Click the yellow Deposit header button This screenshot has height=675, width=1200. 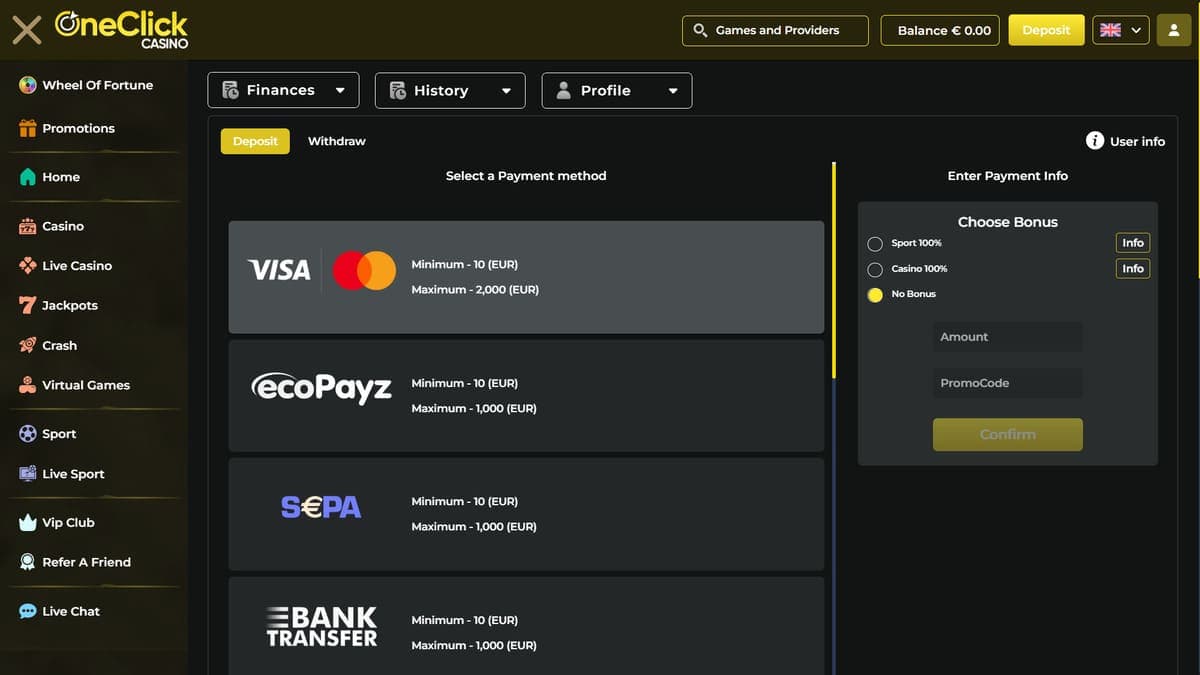pos(1047,30)
